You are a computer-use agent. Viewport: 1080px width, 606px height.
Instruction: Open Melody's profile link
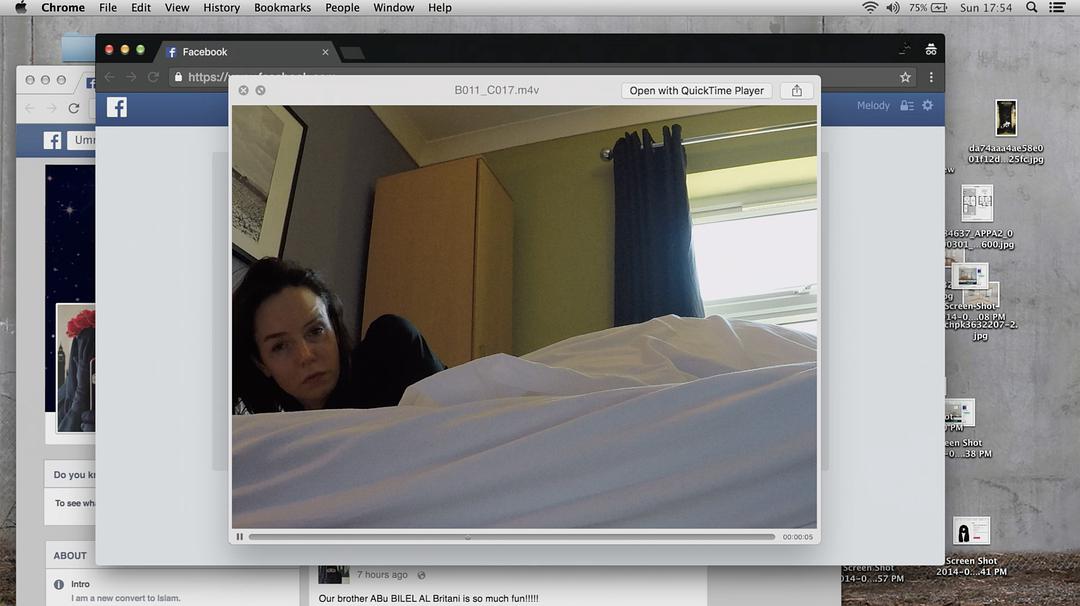click(x=872, y=105)
